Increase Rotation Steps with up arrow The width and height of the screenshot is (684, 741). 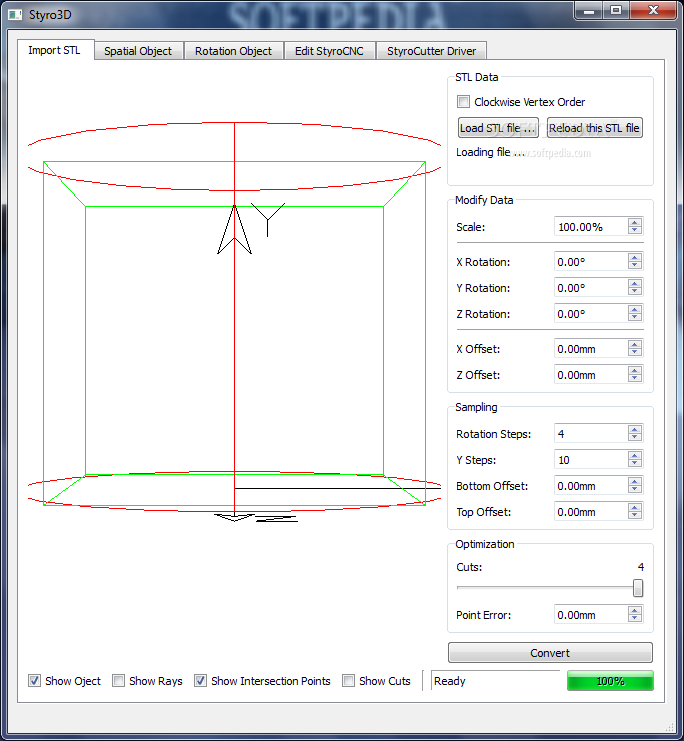(635, 429)
